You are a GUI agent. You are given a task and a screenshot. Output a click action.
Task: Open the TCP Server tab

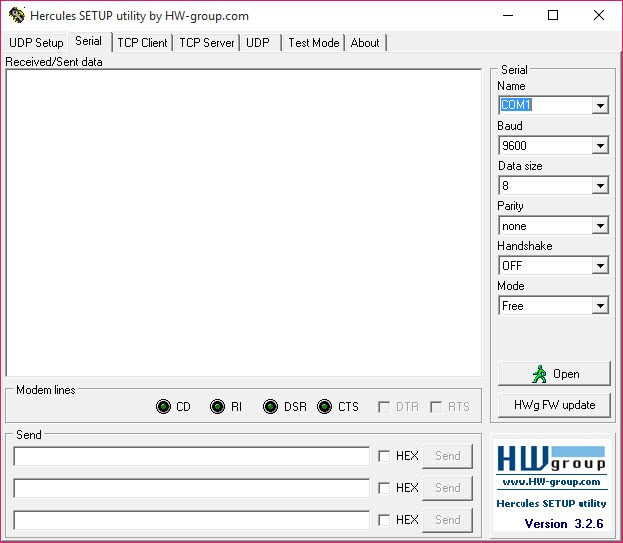(207, 43)
